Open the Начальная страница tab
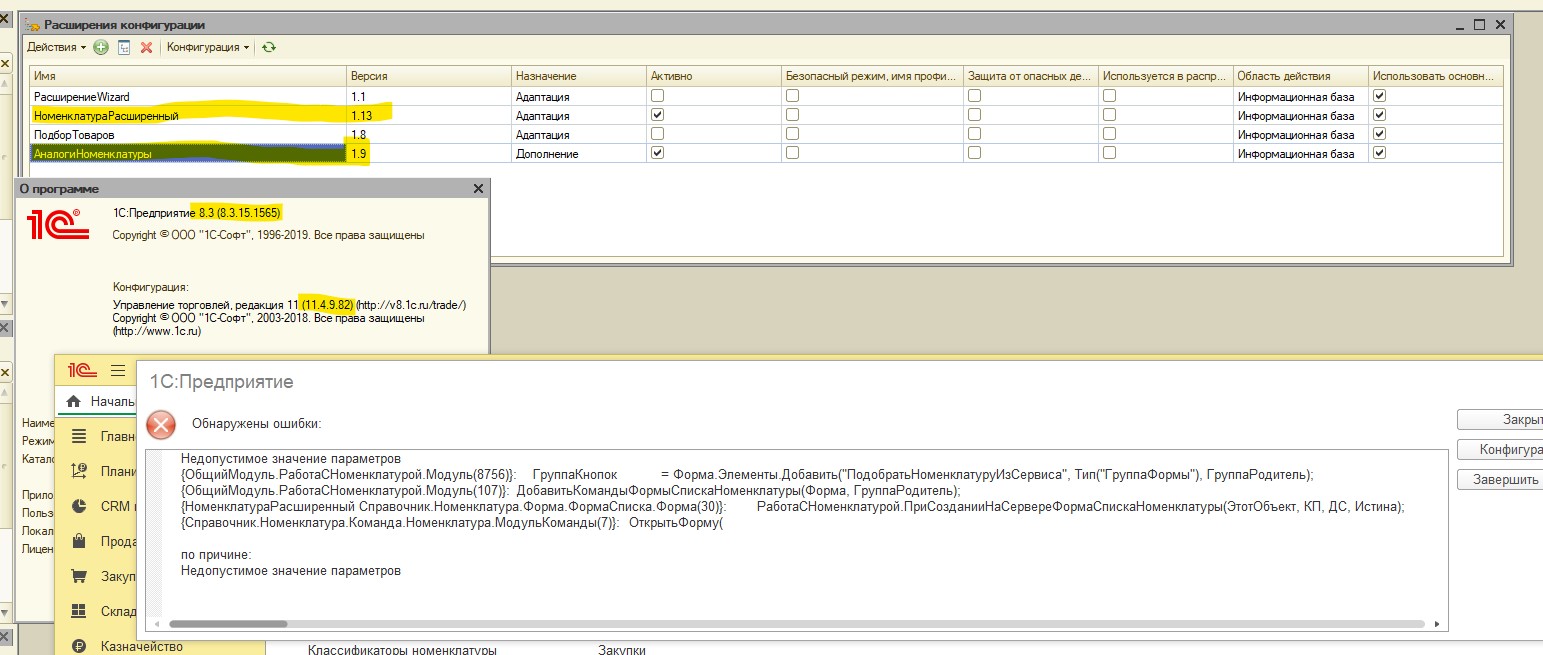 point(100,402)
